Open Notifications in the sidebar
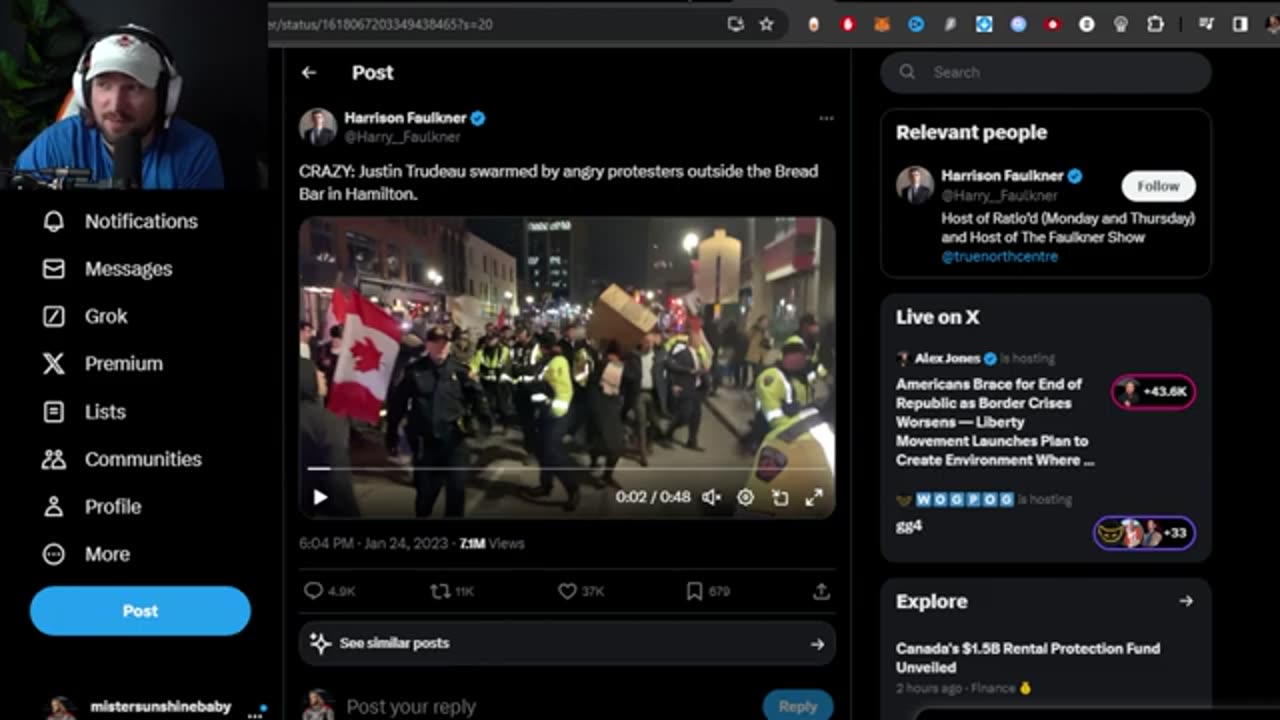The width and height of the screenshot is (1280, 720). point(120,221)
